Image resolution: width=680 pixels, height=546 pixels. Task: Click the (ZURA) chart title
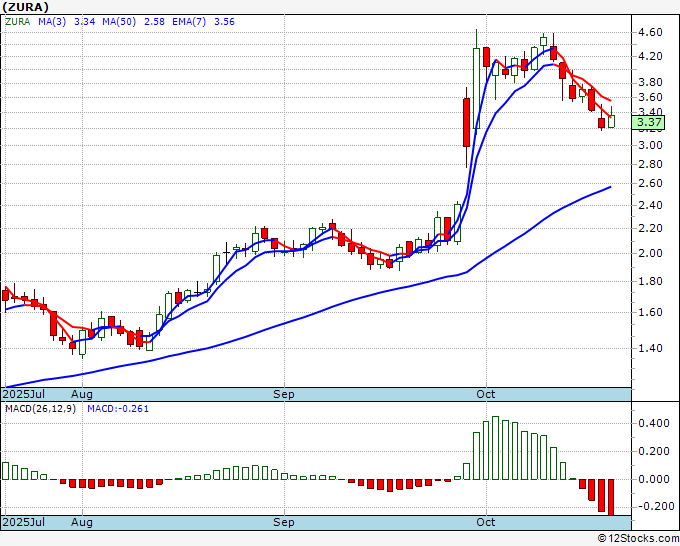tap(25, 7)
